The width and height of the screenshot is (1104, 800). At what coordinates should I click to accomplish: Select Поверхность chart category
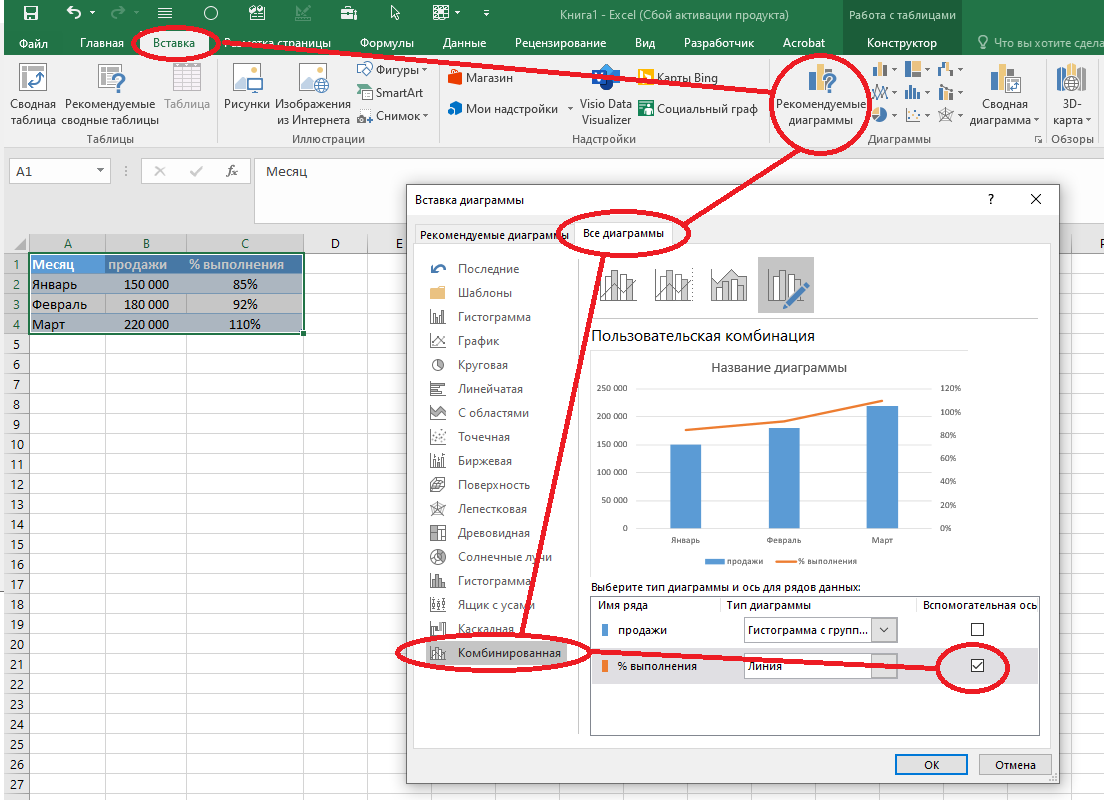click(479, 485)
